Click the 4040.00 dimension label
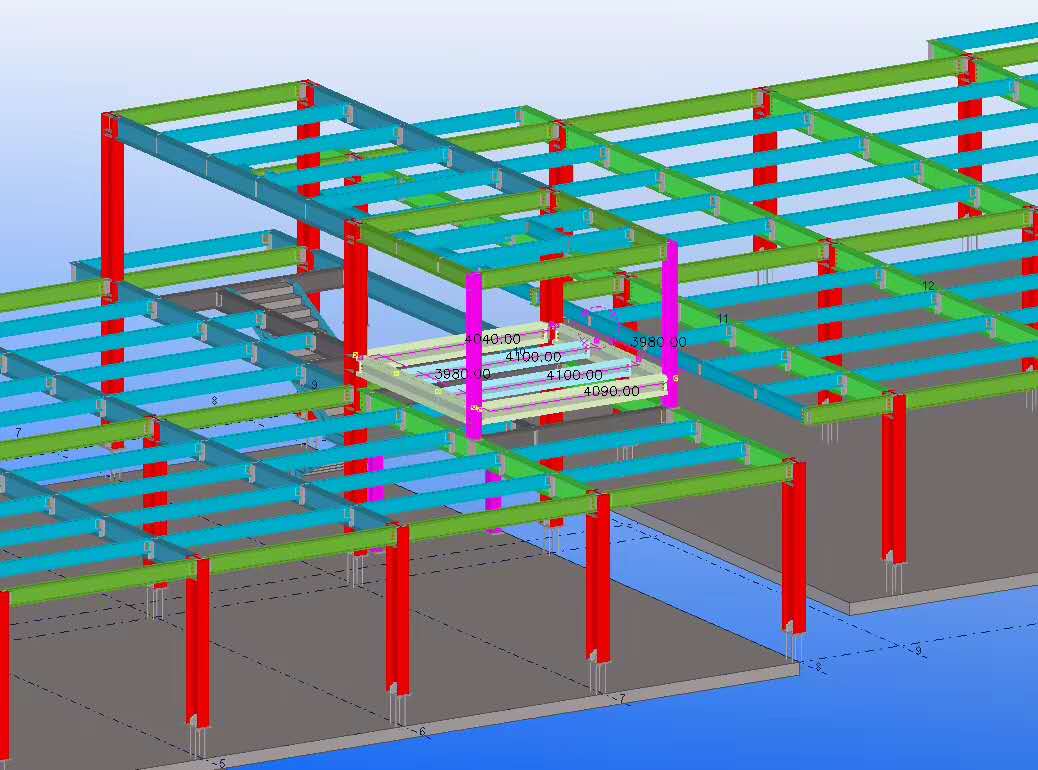 pyautogui.click(x=492, y=339)
